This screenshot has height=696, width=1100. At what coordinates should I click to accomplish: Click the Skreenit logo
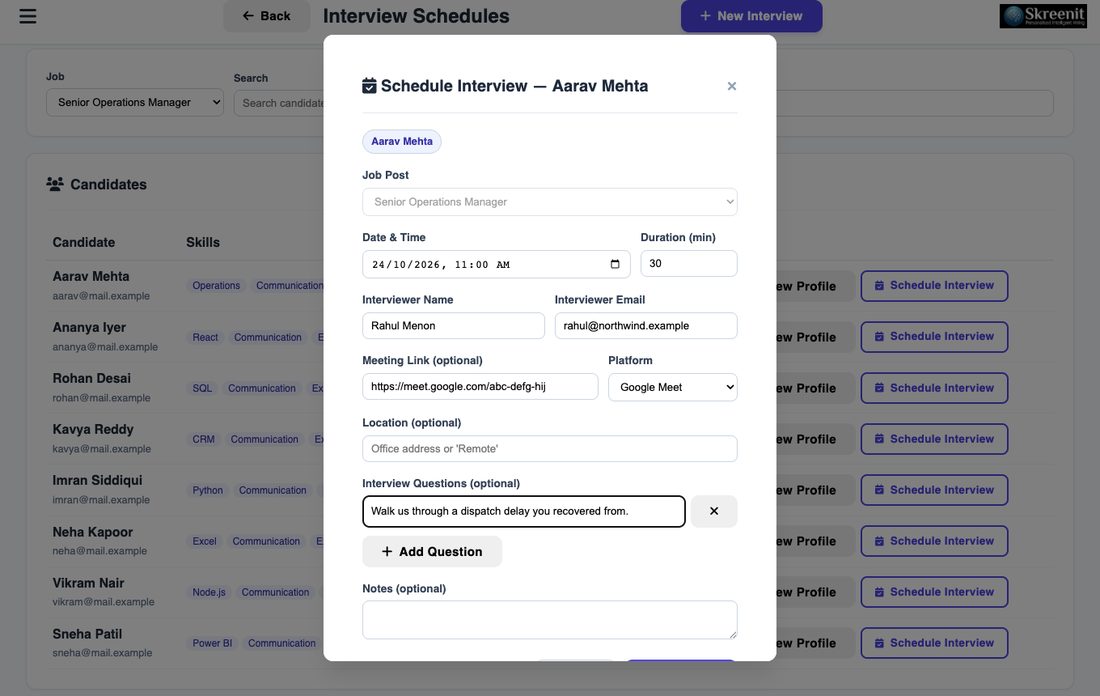pos(1042,15)
